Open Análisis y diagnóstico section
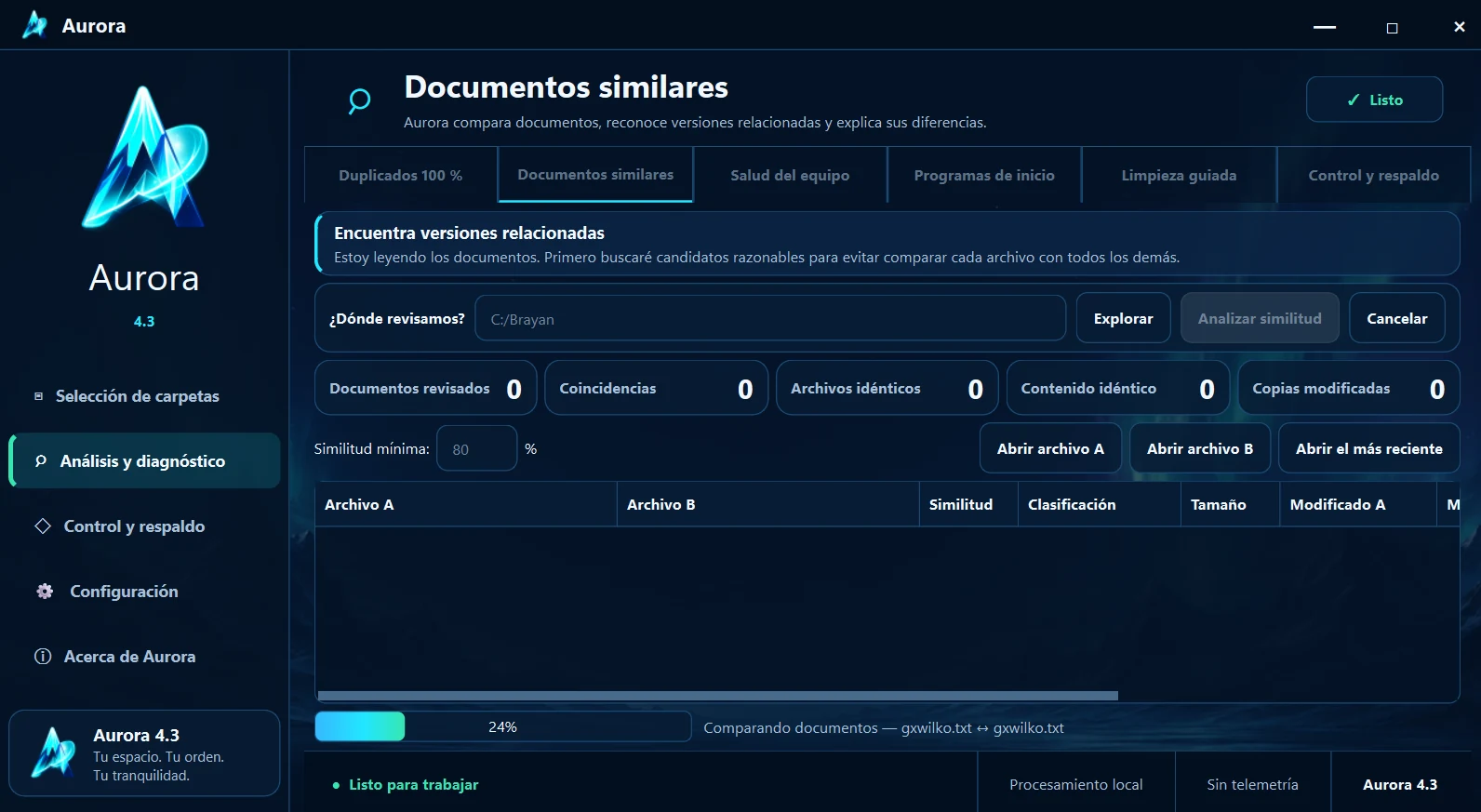 (144, 460)
